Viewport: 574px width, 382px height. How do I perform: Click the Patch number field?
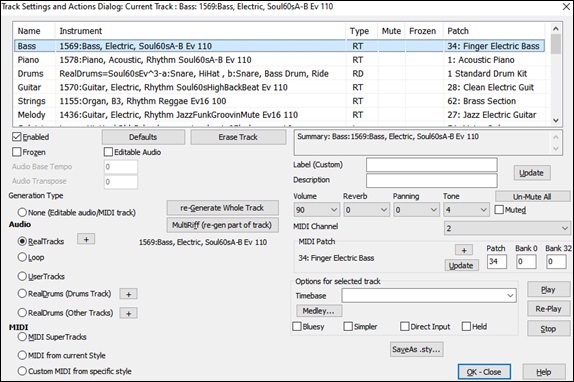tap(497, 262)
